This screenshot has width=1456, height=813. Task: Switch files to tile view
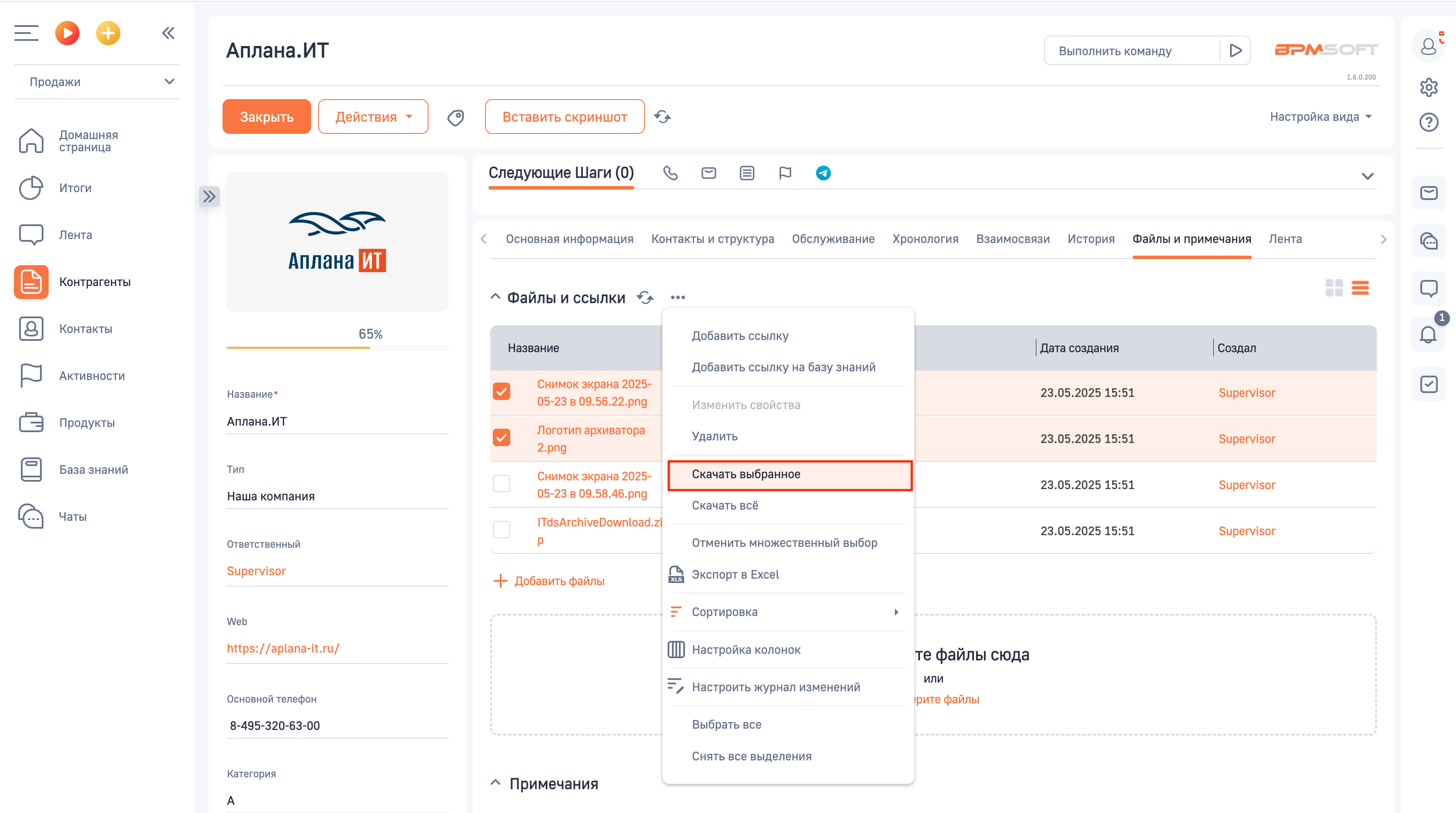point(1334,288)
